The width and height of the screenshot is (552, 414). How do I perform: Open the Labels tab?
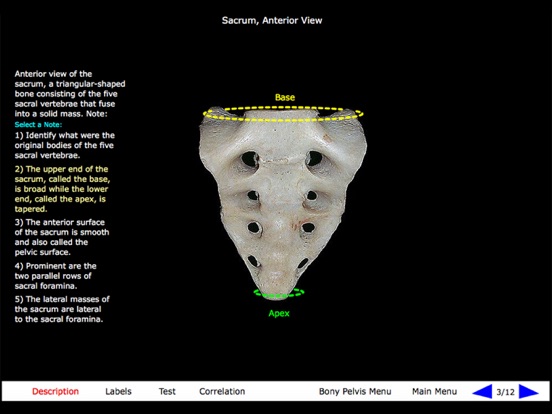click(118, 391)
